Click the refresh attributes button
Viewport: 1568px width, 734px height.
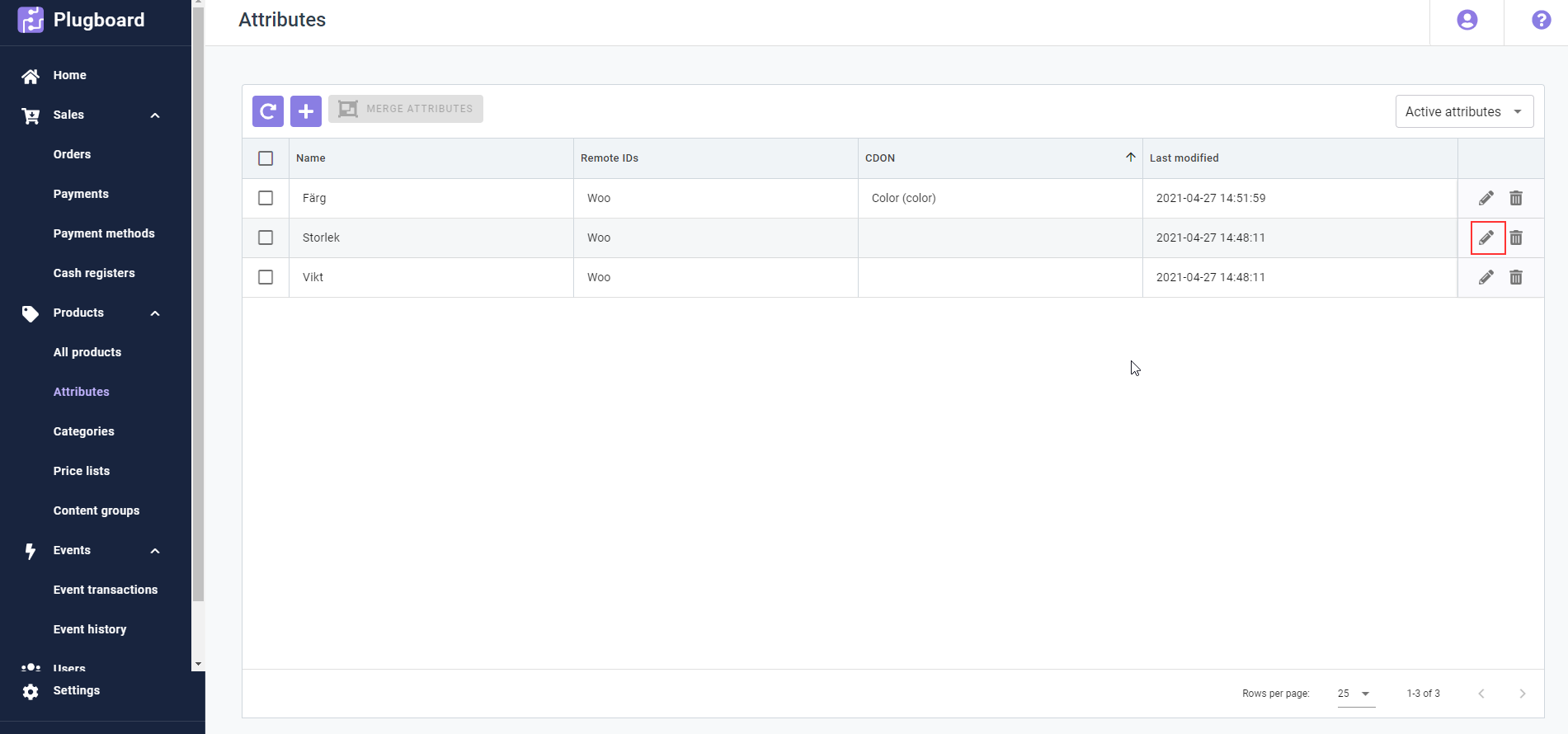(268, 111)
